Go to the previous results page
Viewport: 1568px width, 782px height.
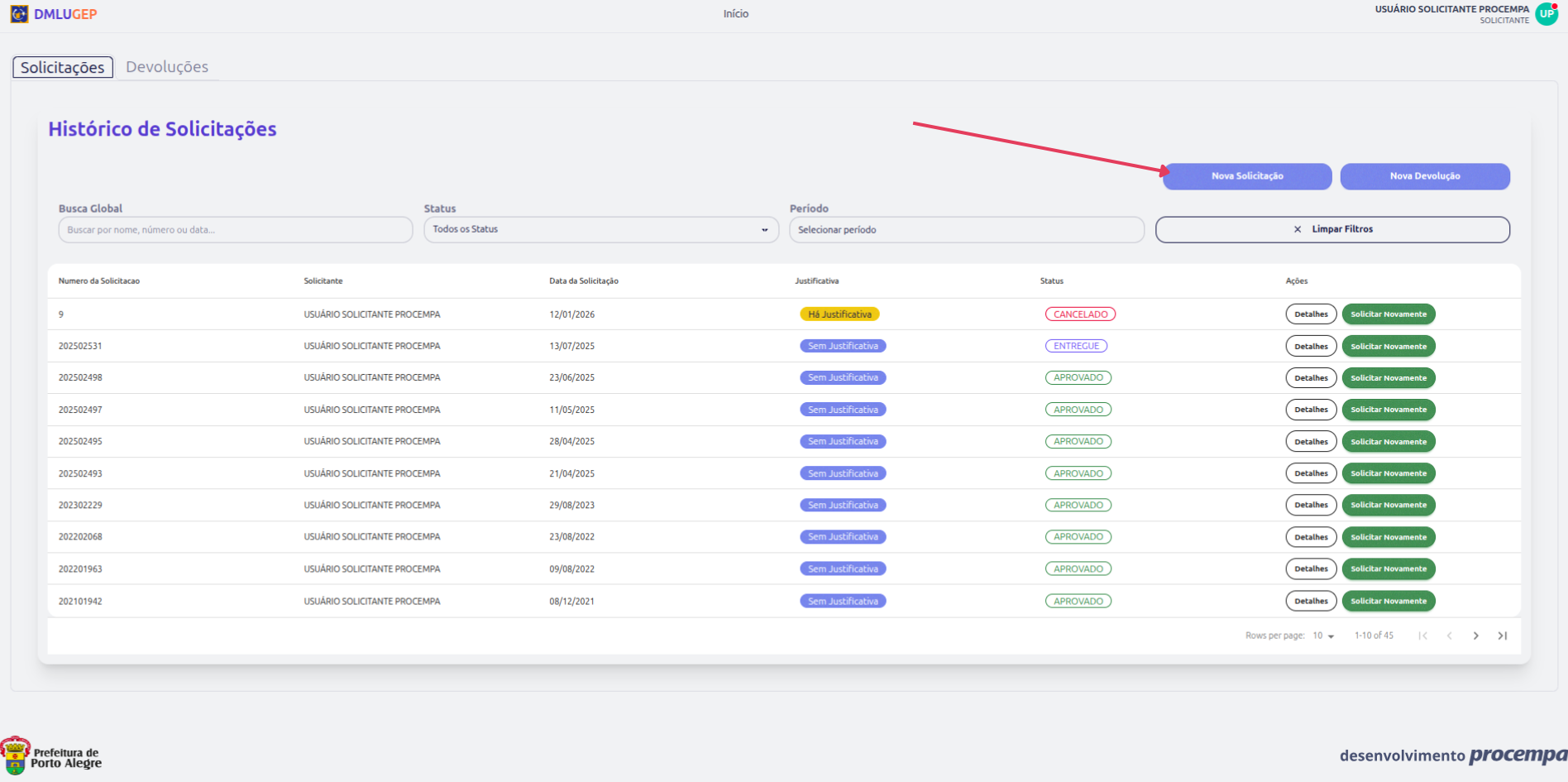(1449, 636)
